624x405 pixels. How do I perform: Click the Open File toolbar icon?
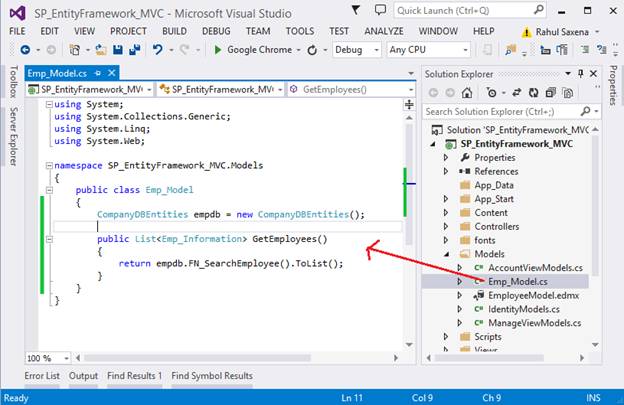click(101, 50)
